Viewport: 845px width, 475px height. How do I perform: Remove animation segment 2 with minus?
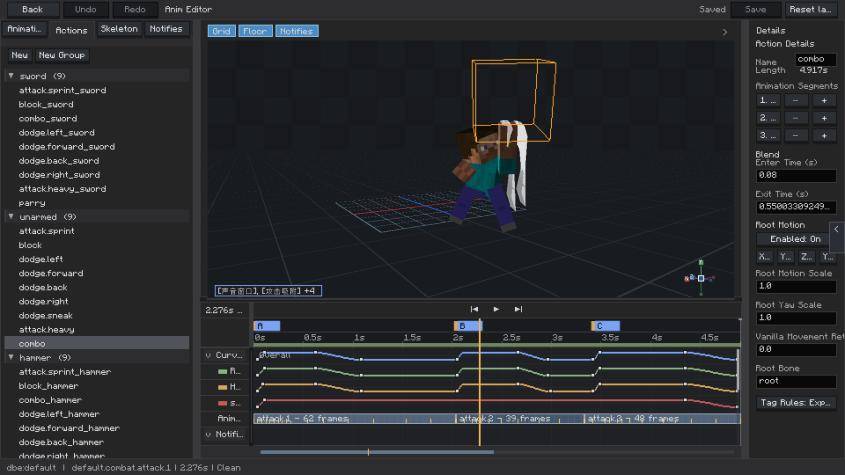tap(795, 118)
